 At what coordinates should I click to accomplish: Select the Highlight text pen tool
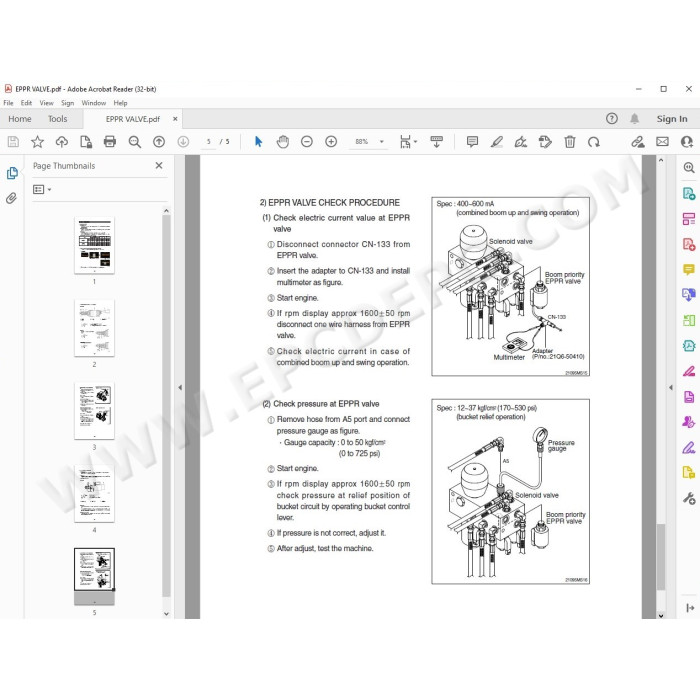[497, 142]
